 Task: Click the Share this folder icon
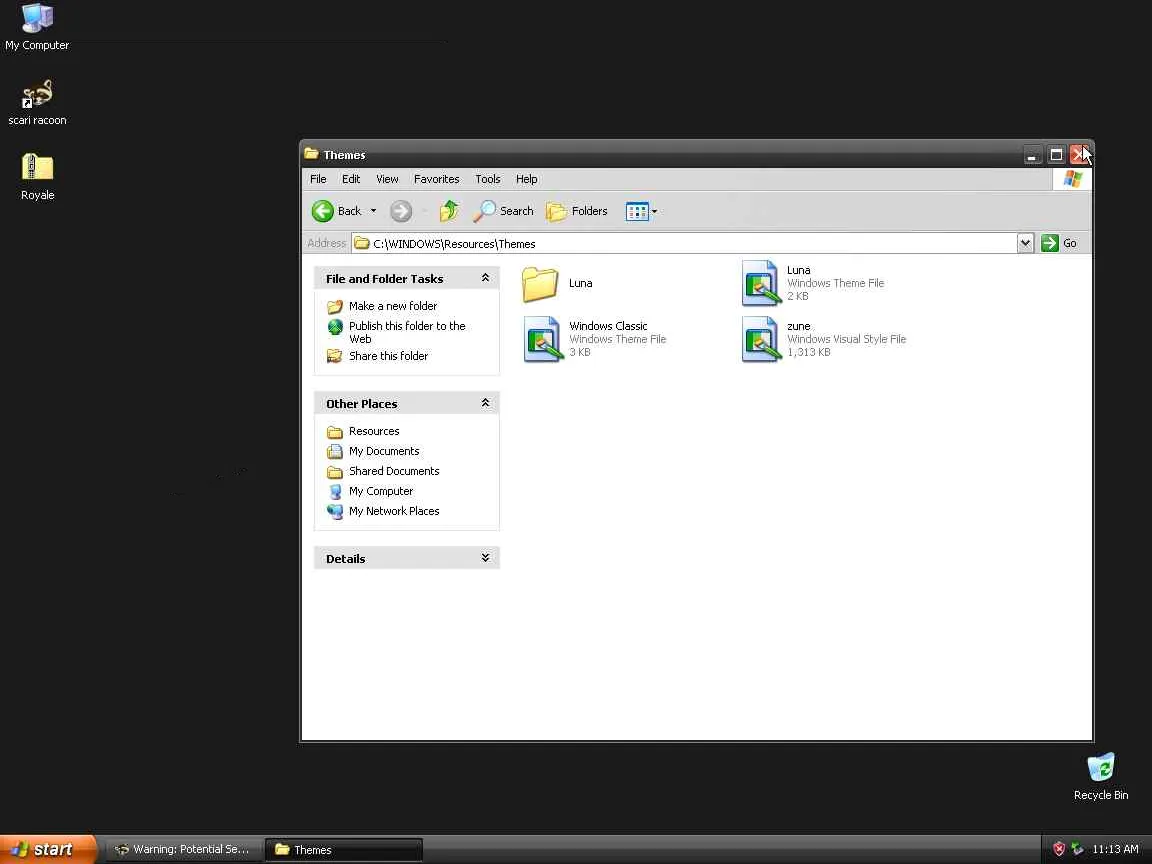[335, 356]
